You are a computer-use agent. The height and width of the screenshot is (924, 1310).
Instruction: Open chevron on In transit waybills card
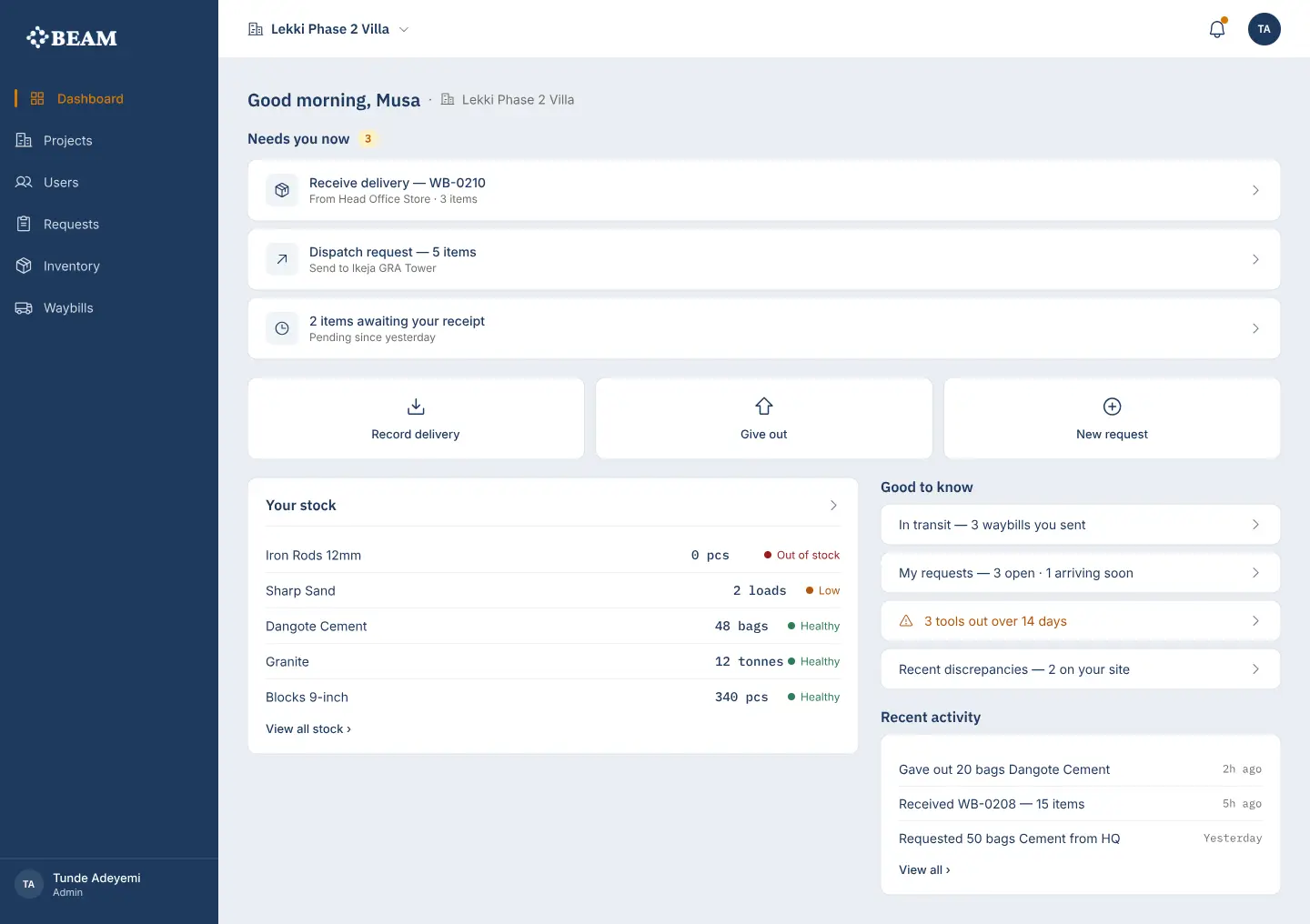pos(1255,525)
